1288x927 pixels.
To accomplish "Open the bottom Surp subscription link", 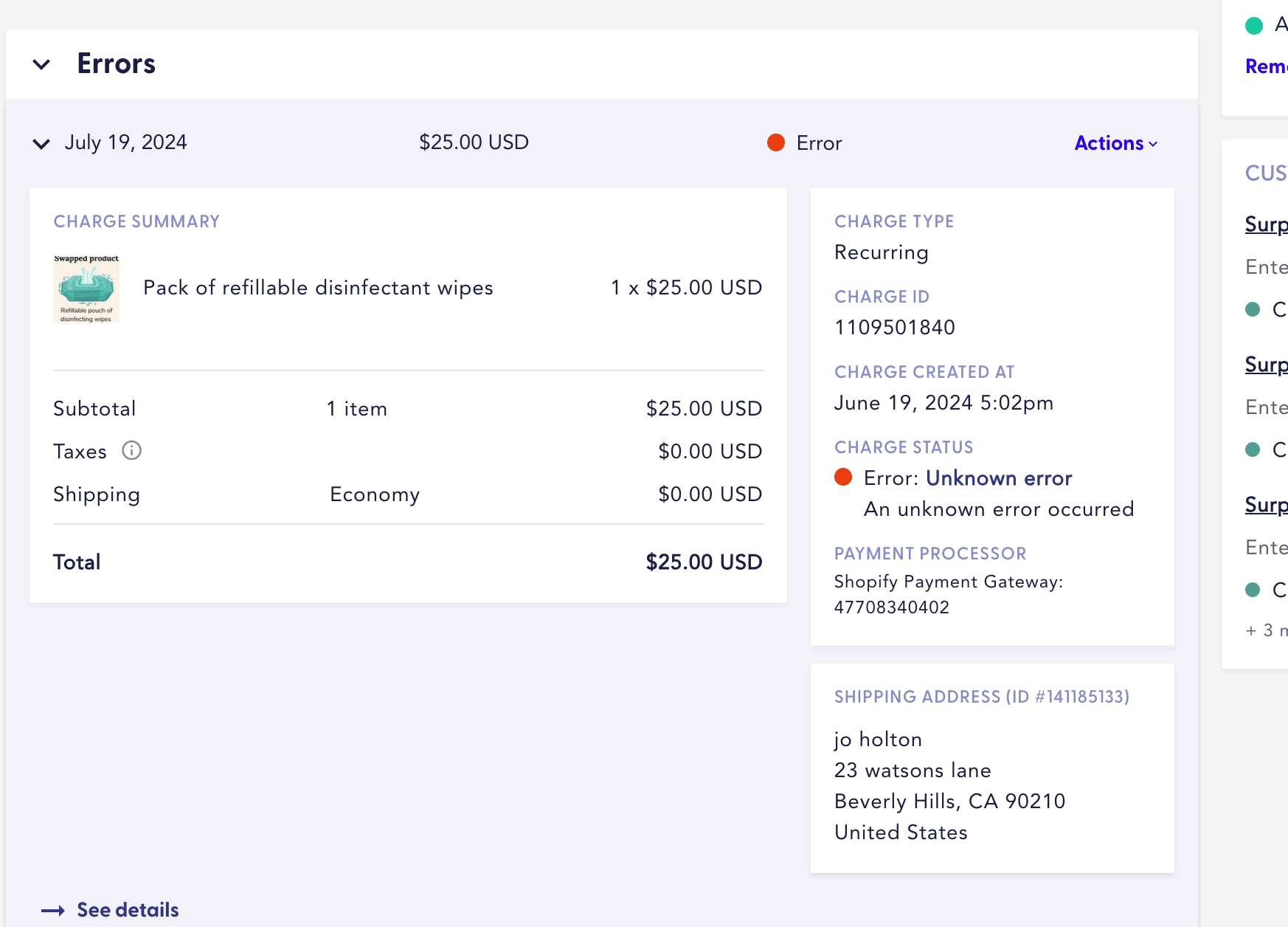I will [1266, 505].
